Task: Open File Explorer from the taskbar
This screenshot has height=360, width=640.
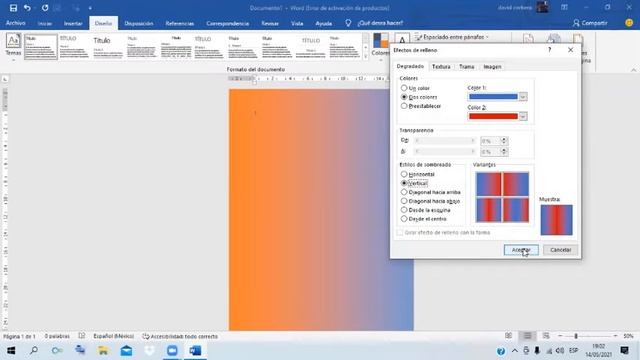Action: click(x=103, y=351)
